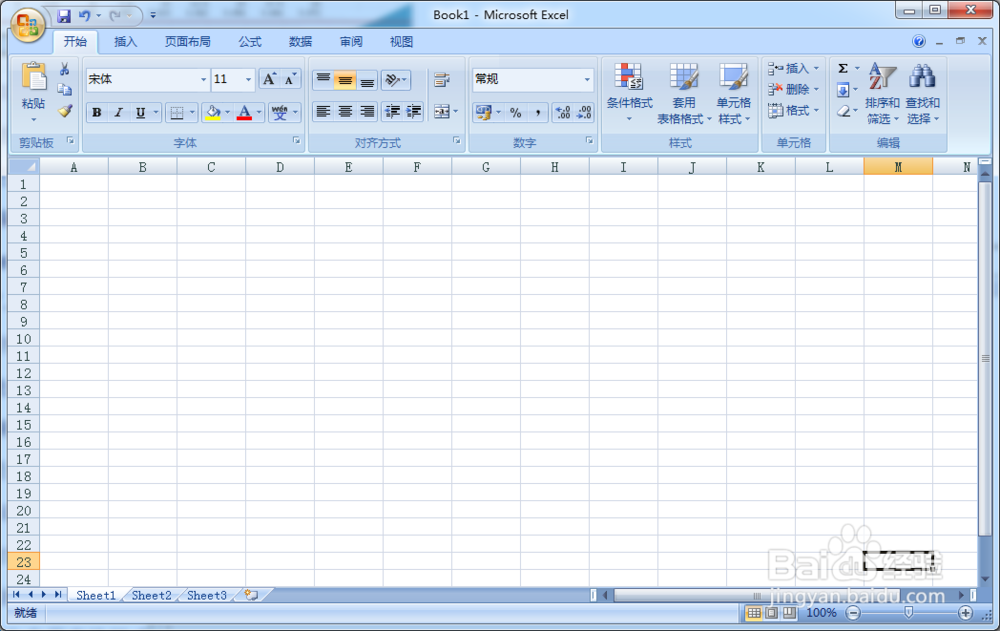Switch to Normal view in status bar
The image size is (1000, 631).
click(x=754, y=613)
